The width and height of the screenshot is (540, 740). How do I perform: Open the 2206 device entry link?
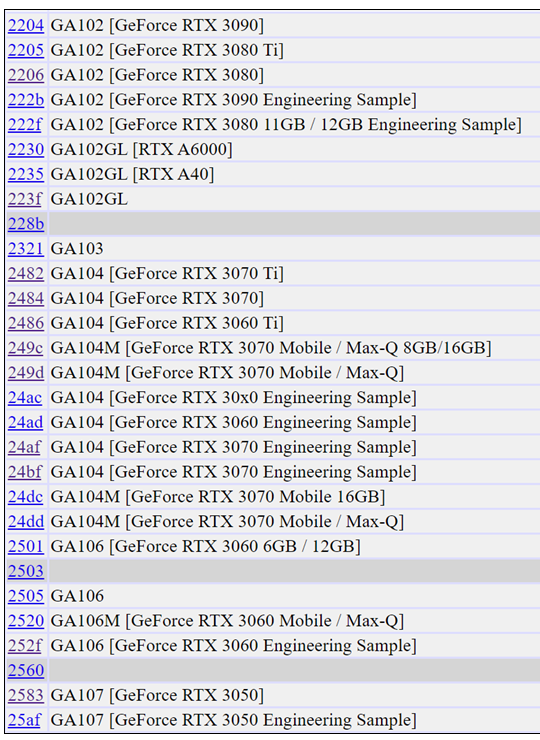[x=26, y=75]
